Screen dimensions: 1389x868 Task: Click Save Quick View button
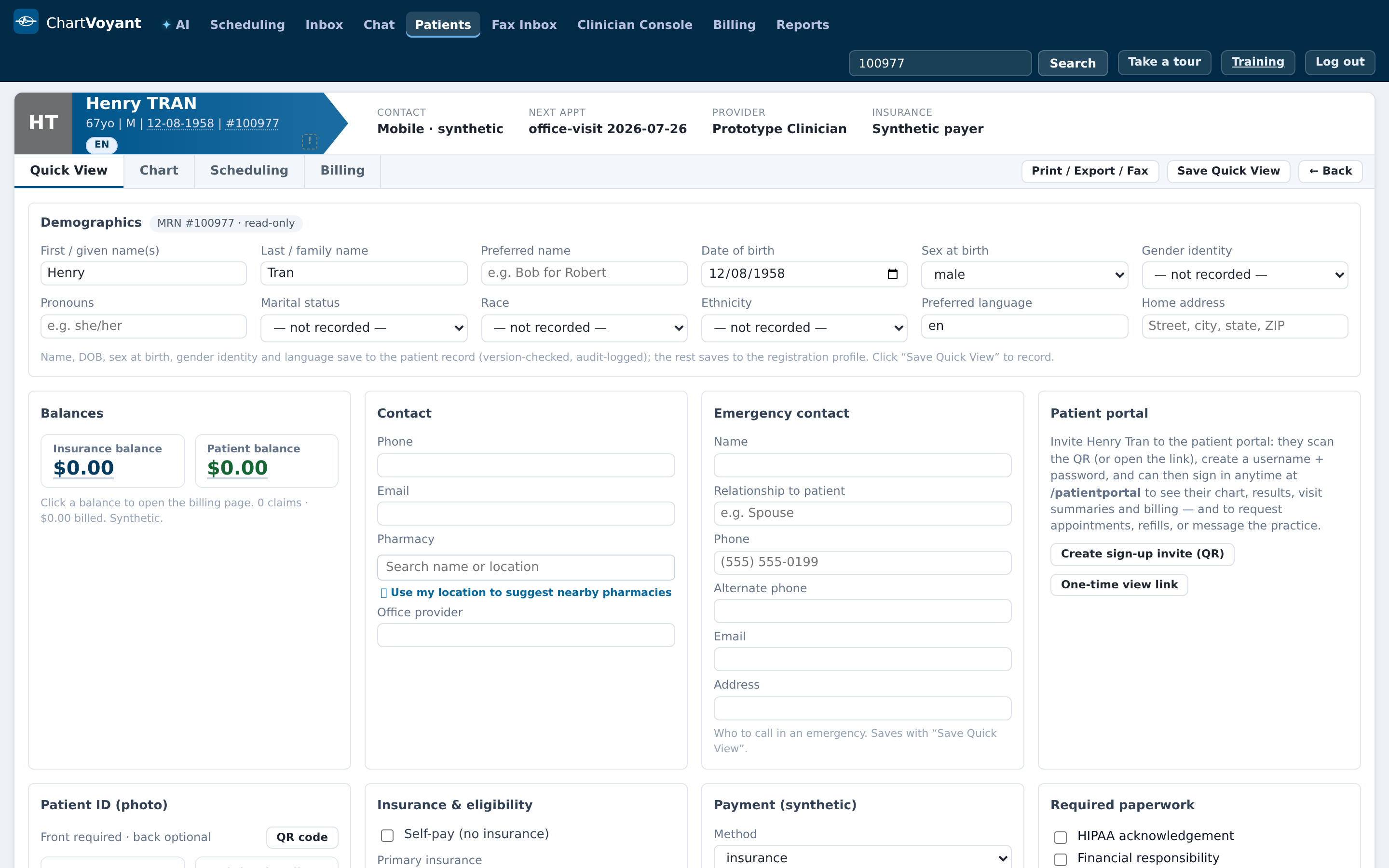point(1229,171)
